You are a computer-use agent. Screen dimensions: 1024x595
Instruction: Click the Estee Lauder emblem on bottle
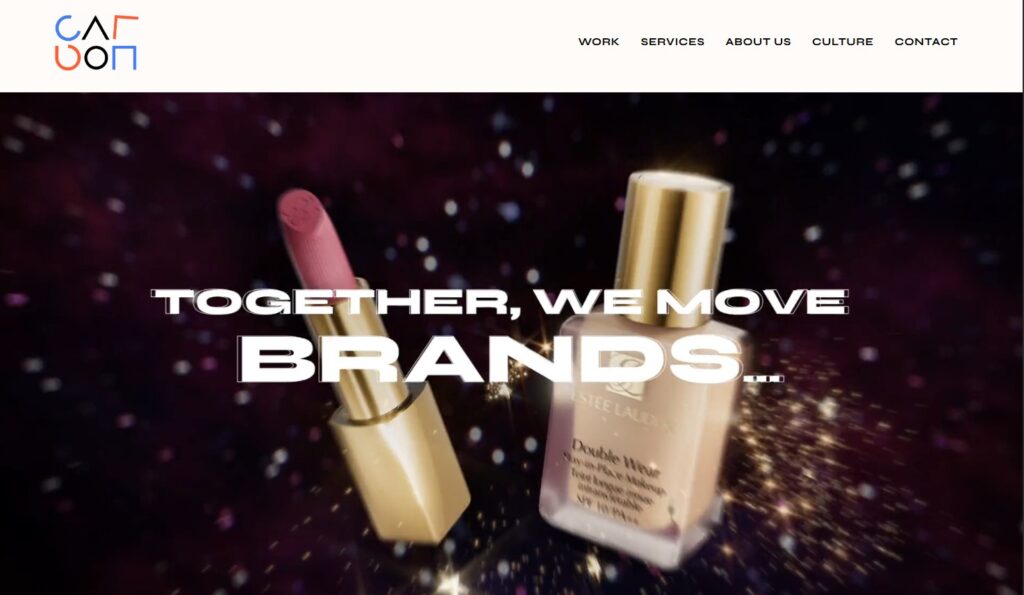[626, 376]
